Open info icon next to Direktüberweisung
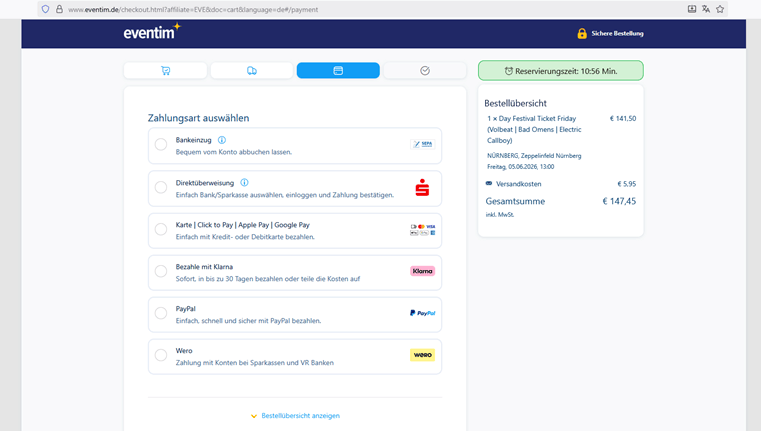Viewport: 761px width, 431px height. 245,182
